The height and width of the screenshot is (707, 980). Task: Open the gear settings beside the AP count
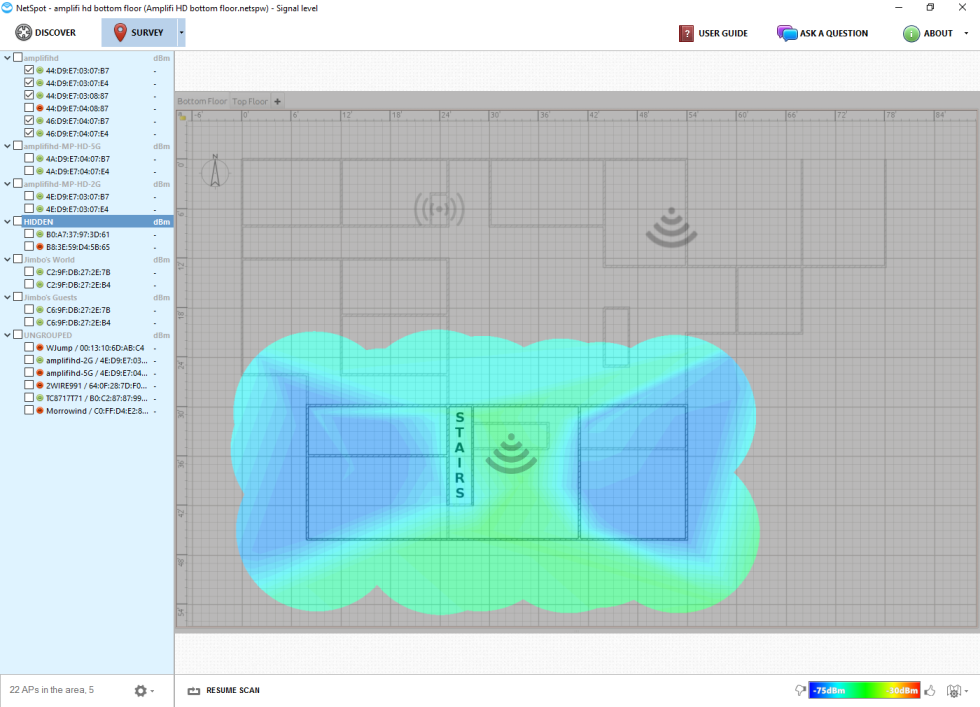tap(141, 691)
